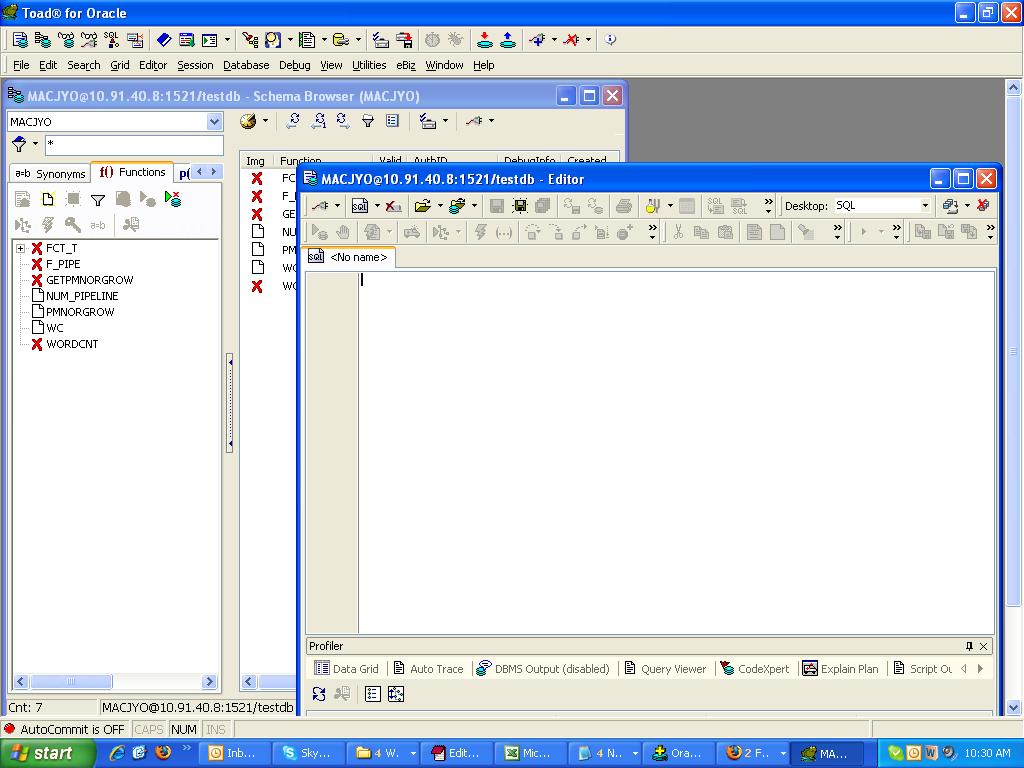1024x768 pixels.
Task: Expand the FCT_T tree node
Action: (20, 248)
